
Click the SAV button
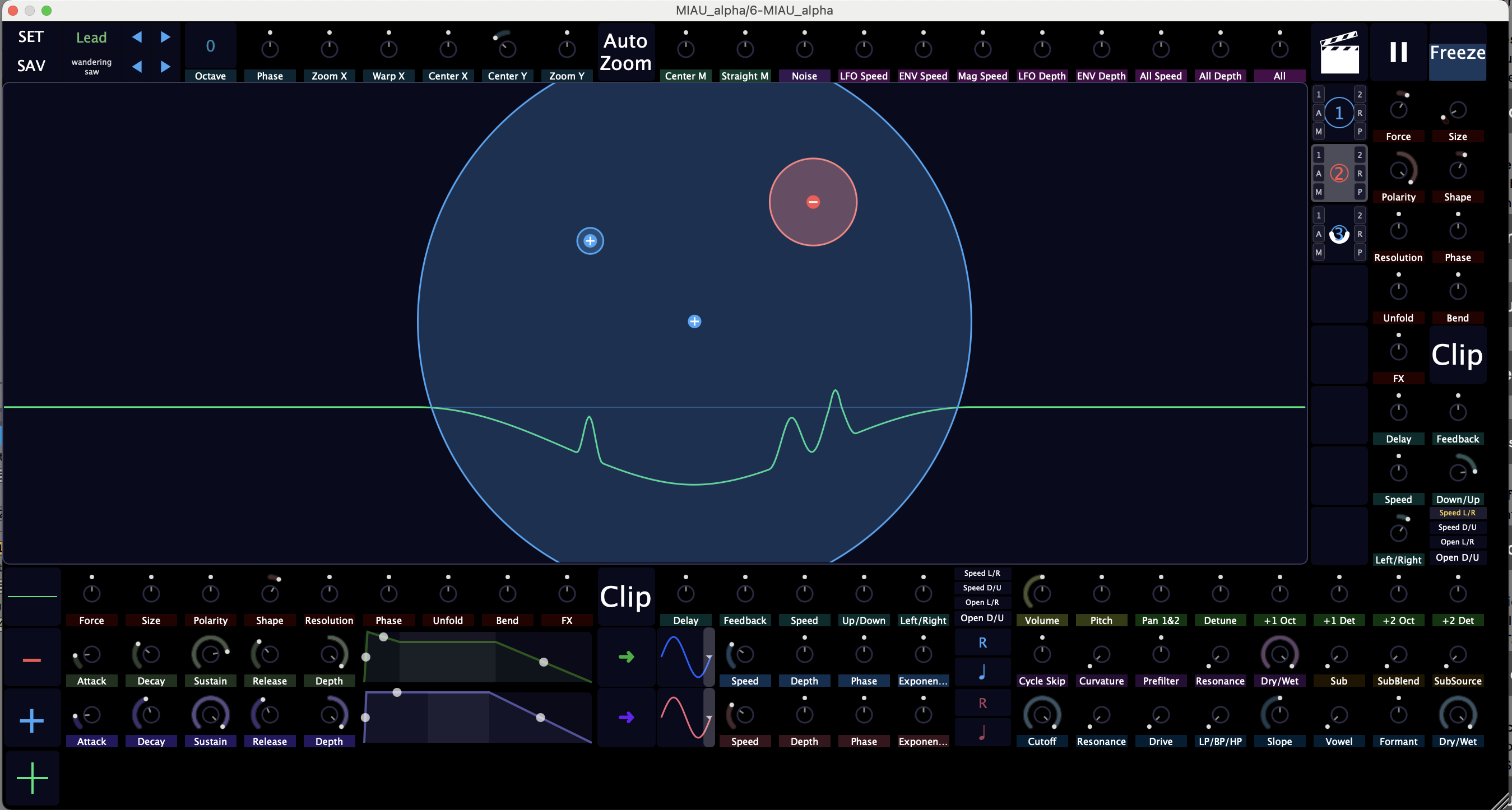coord(31,66)
